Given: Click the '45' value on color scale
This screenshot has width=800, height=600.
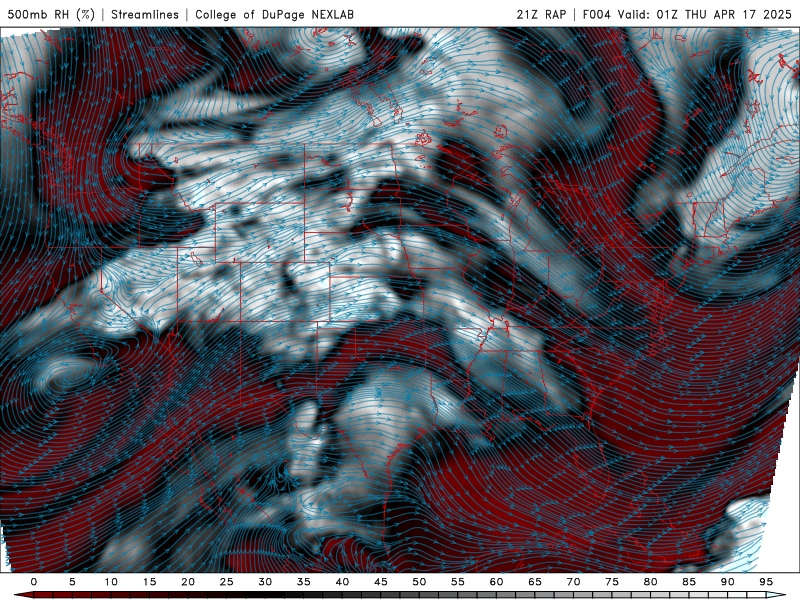Looking at the screenshot, I should (381, 582).
